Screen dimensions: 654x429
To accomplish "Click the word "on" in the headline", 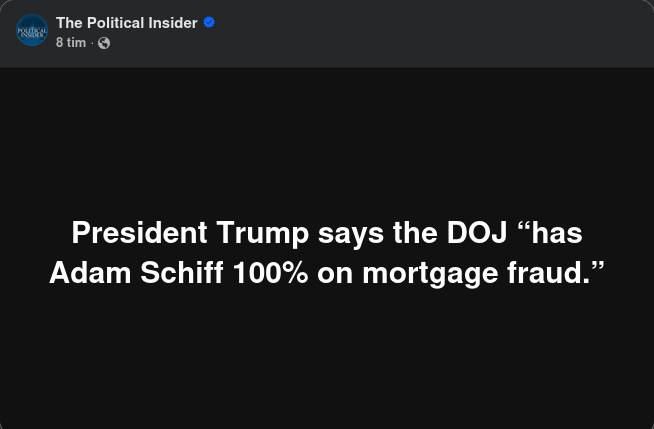I will (335, 273).
